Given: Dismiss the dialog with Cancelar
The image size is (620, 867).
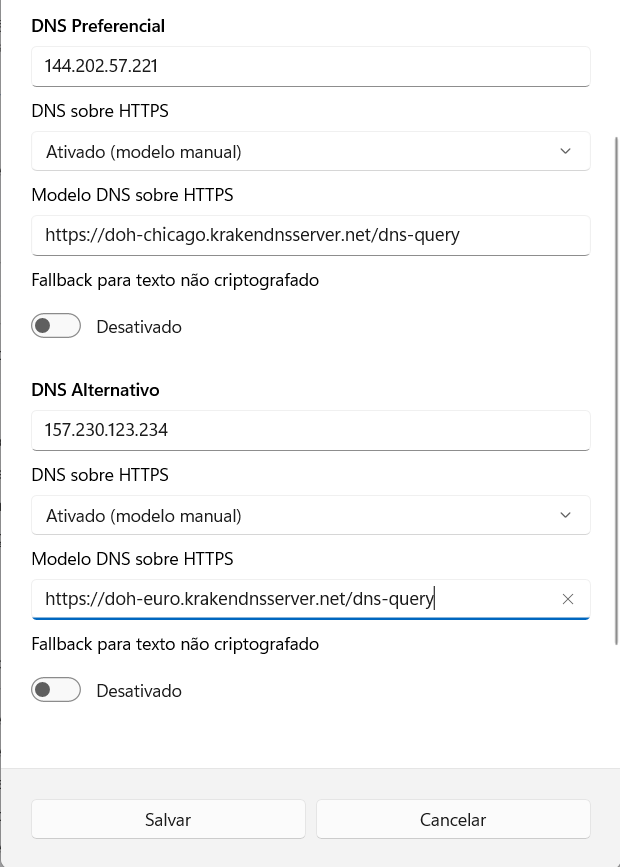Looking at the screenshot, I should [453, 819].
